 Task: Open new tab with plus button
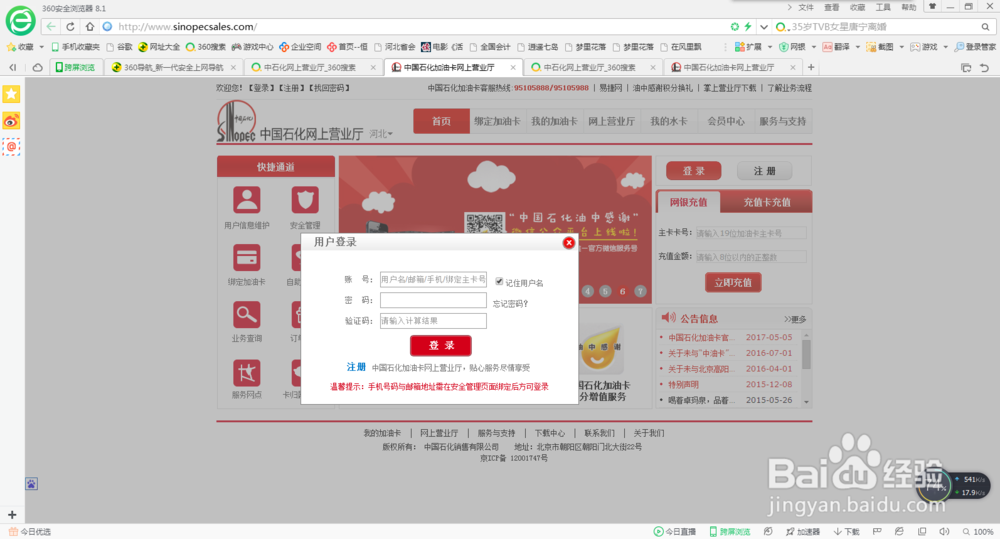[x=811, y=67]
